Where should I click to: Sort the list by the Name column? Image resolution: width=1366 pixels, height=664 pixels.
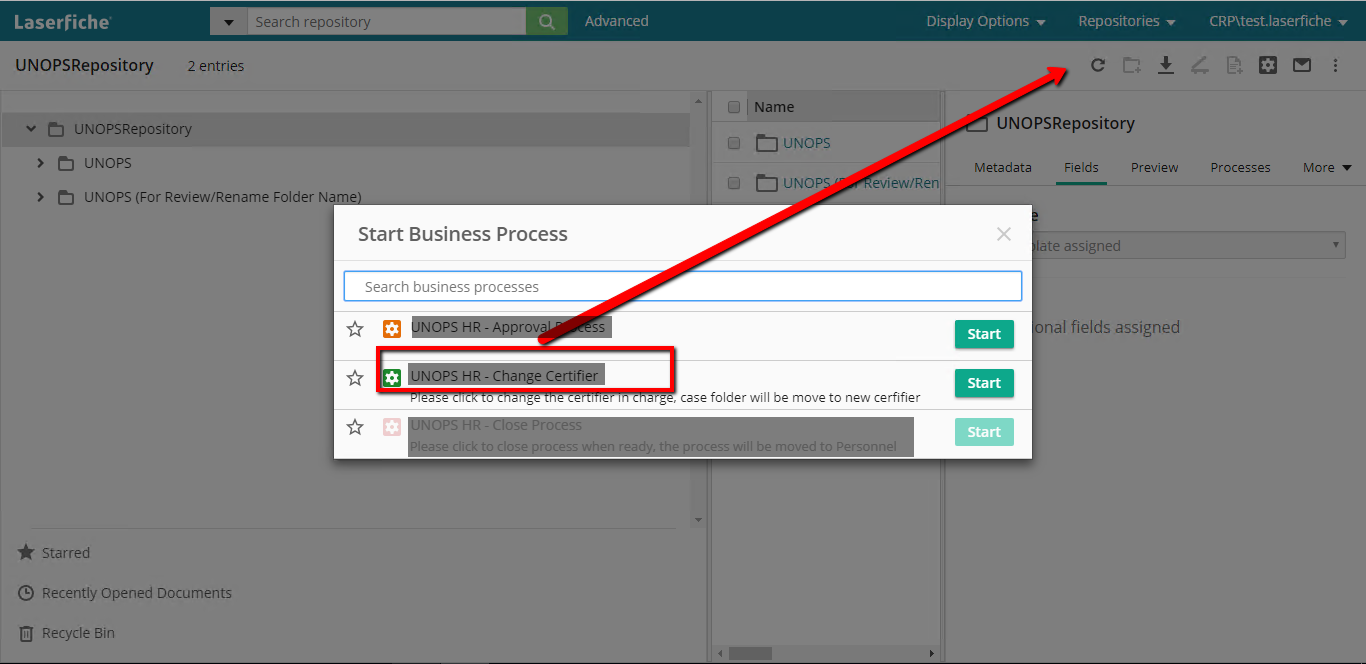tap(774, 107)
